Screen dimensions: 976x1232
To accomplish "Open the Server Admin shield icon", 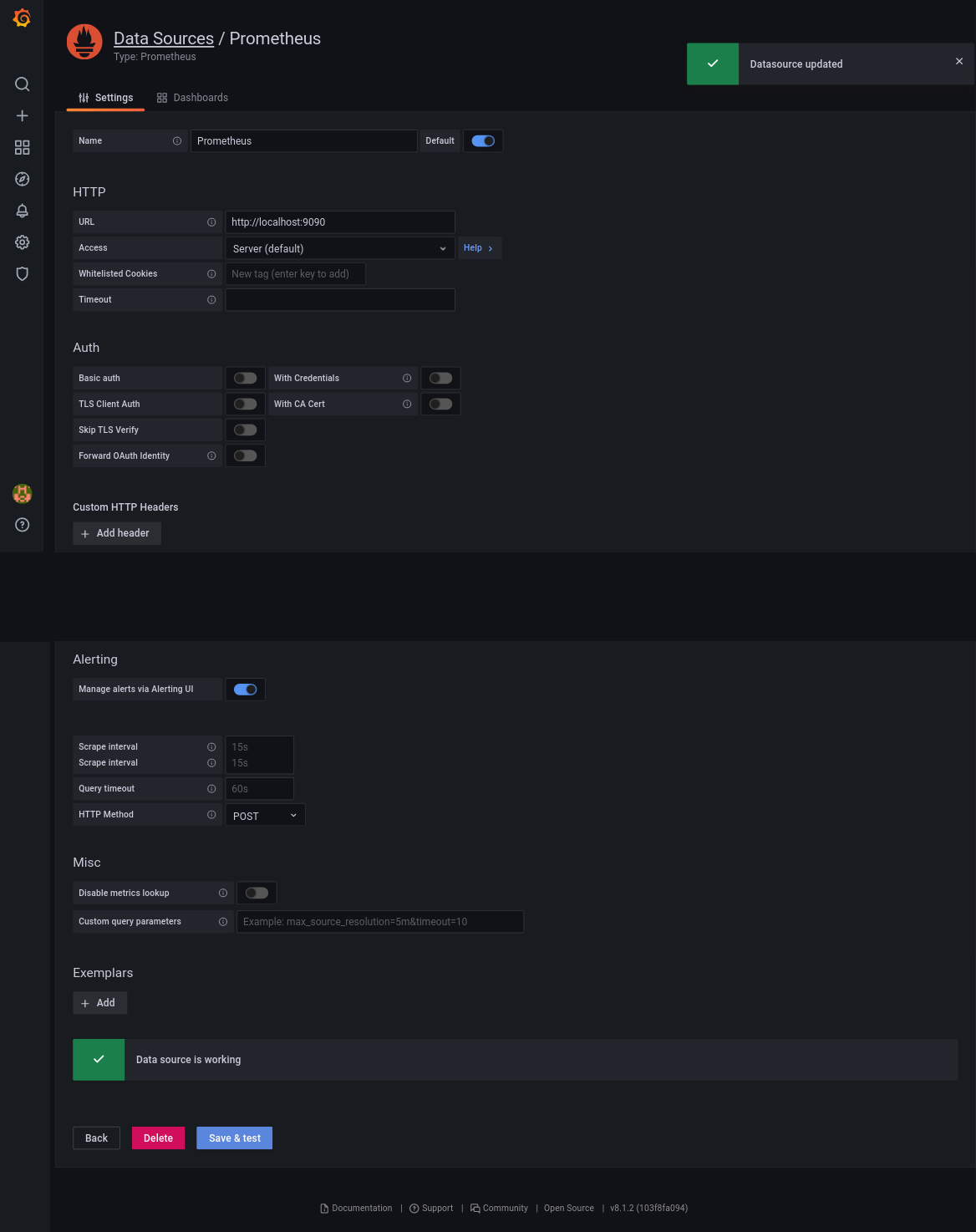I will click(x=23, y=274).
